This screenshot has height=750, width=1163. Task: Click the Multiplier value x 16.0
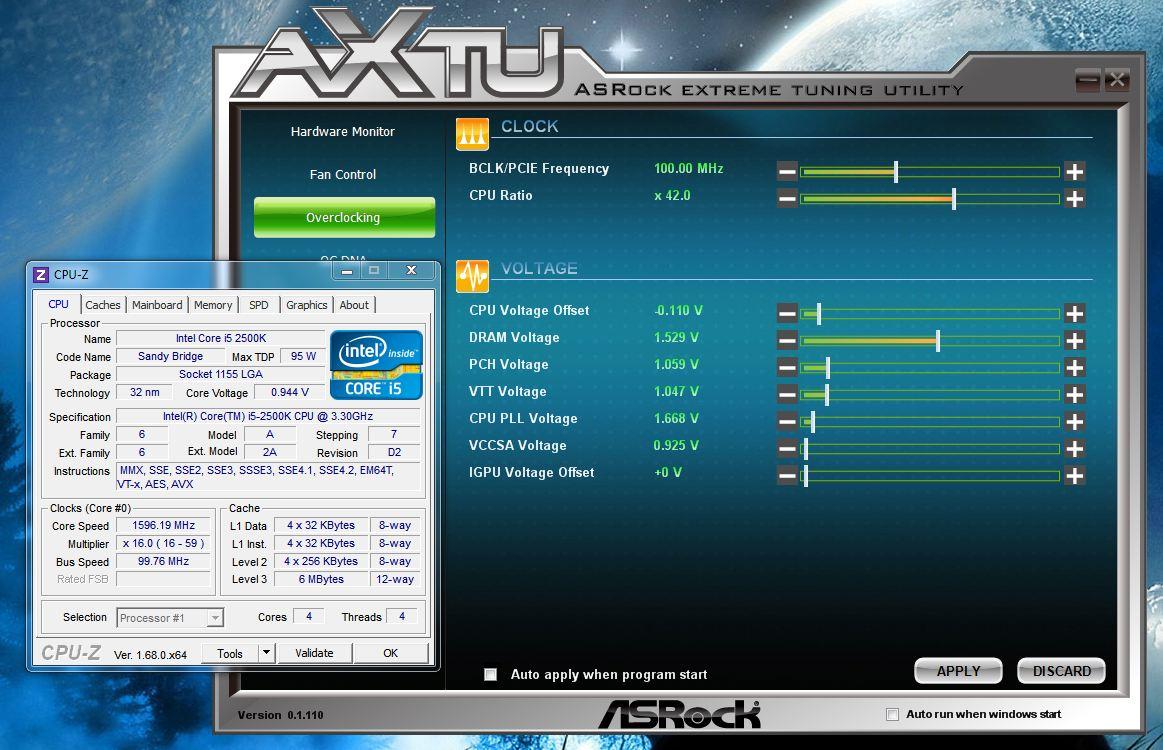tap(164, 543)
